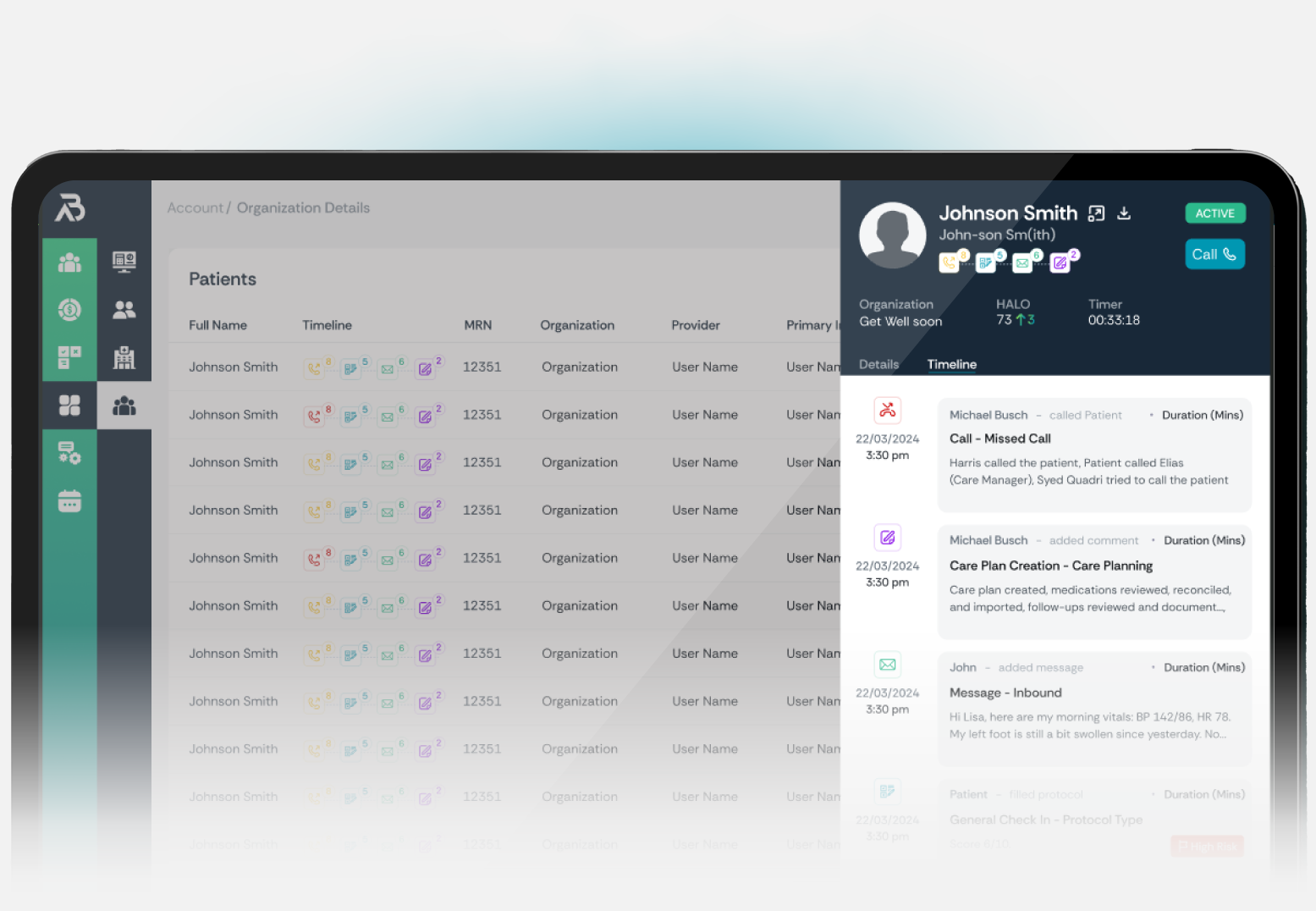This screenshot has width=1316, height=911.
Task: Download Johnson Smith's record via download icon
Action: click(1124, 213)
